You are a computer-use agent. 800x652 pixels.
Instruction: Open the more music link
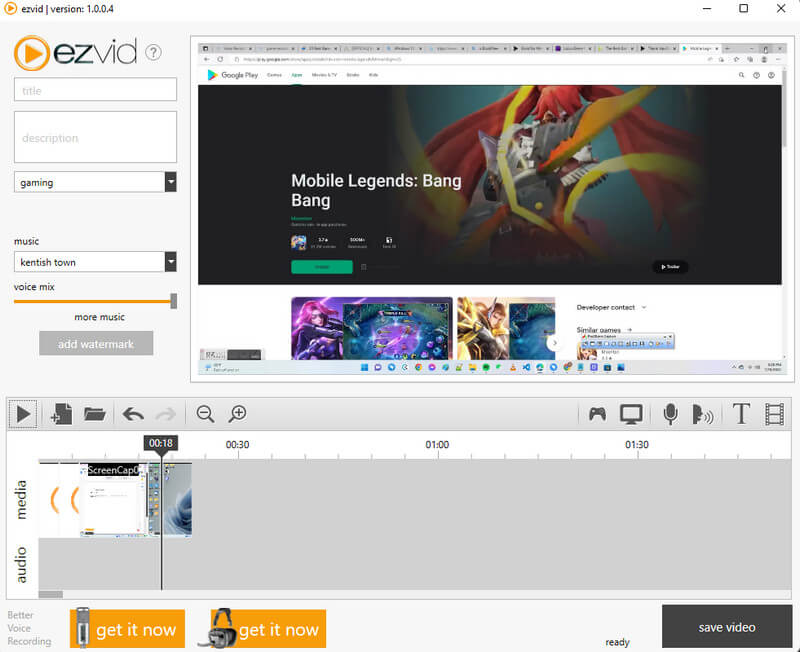click(99, 317)
